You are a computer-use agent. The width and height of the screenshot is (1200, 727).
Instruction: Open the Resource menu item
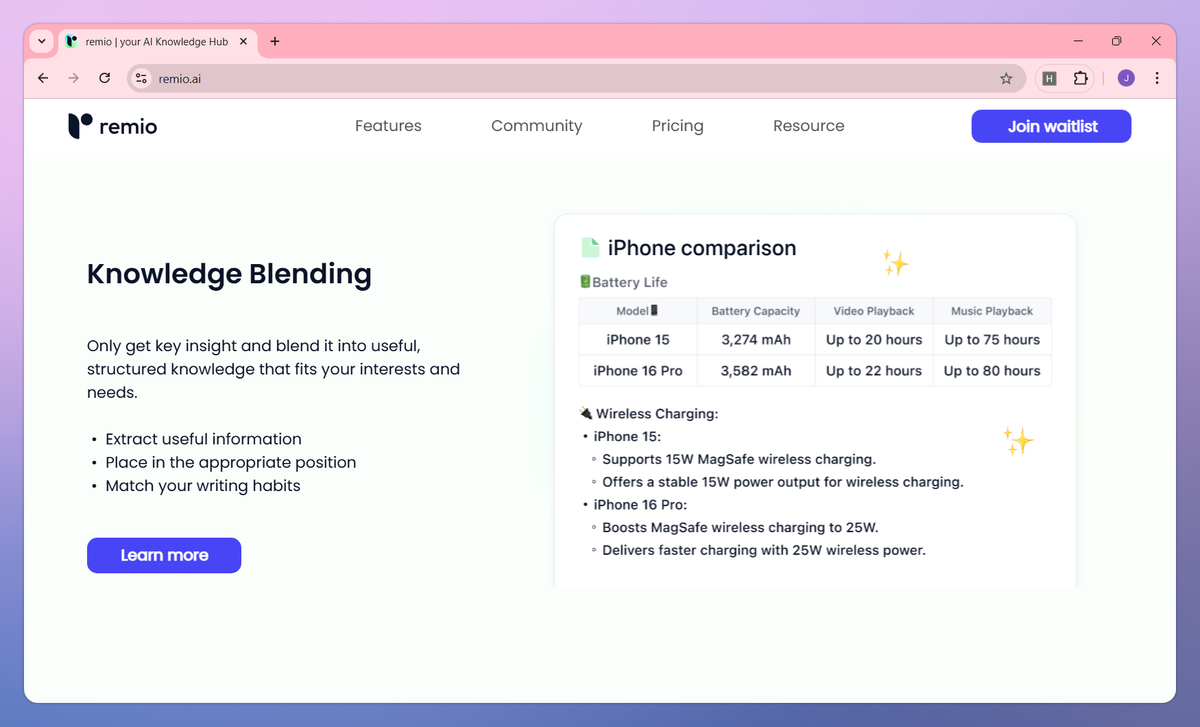coord(809,126)
